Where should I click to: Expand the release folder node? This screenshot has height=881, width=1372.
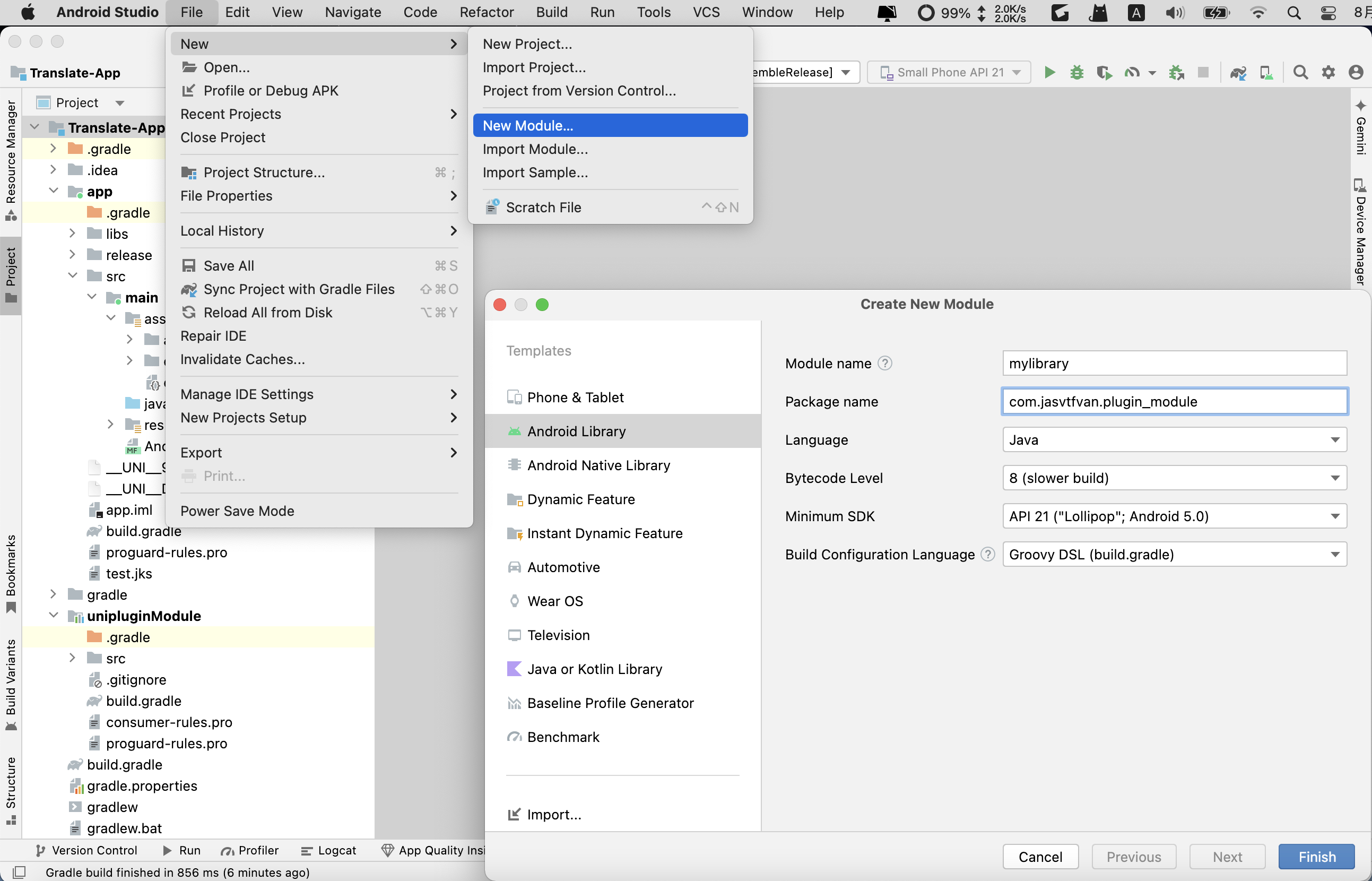coord(72,255)
